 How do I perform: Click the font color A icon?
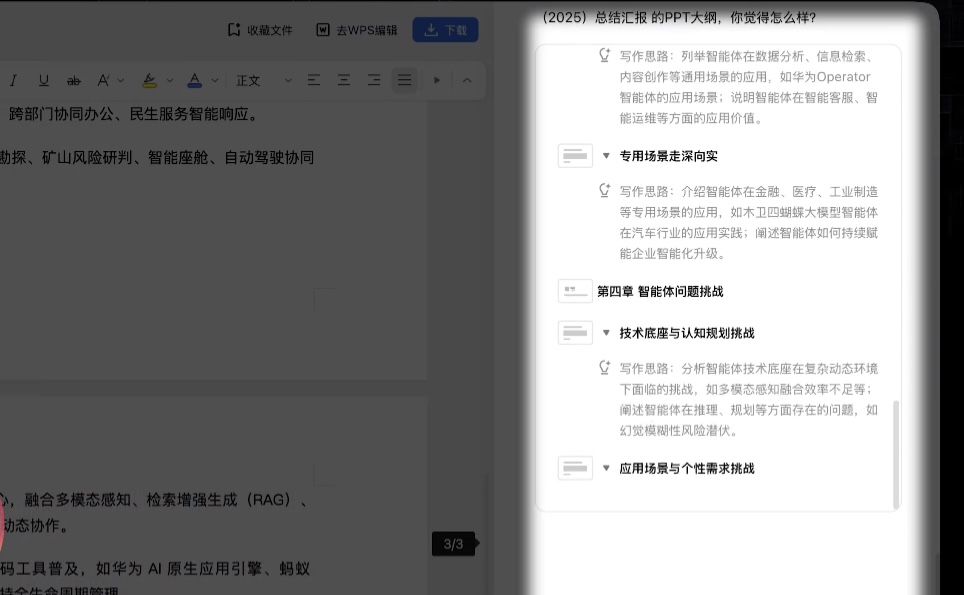click(x=194, y=80)
